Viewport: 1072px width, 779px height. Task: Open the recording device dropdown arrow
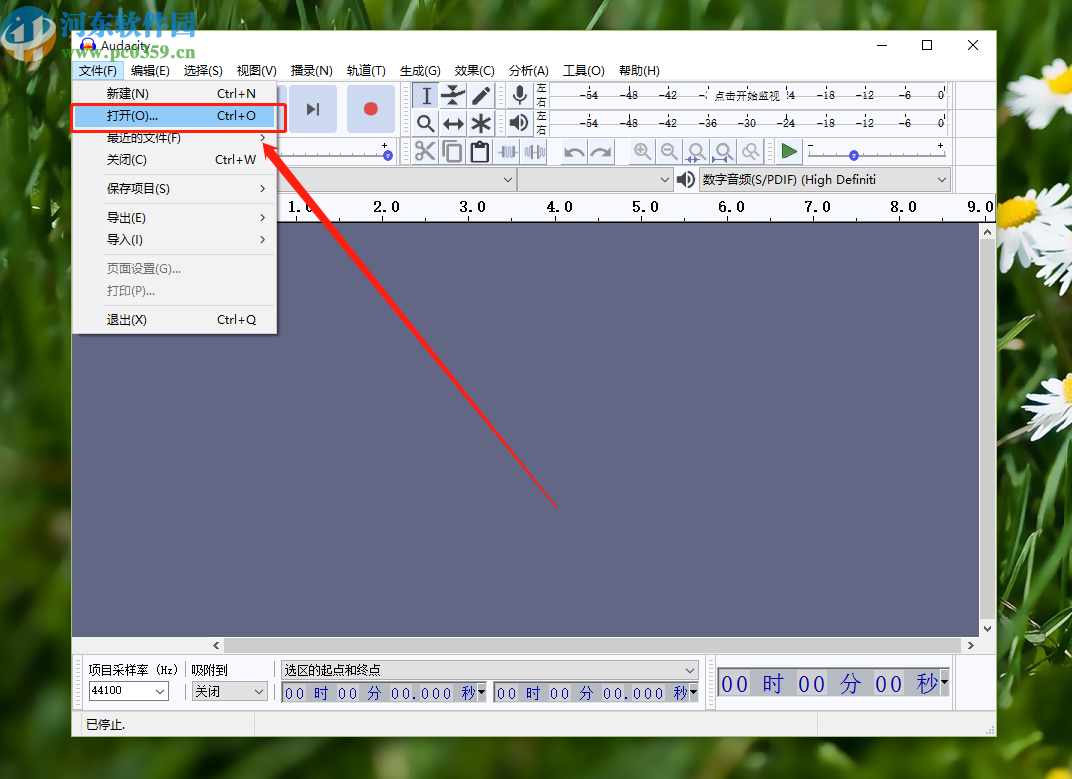507,180
